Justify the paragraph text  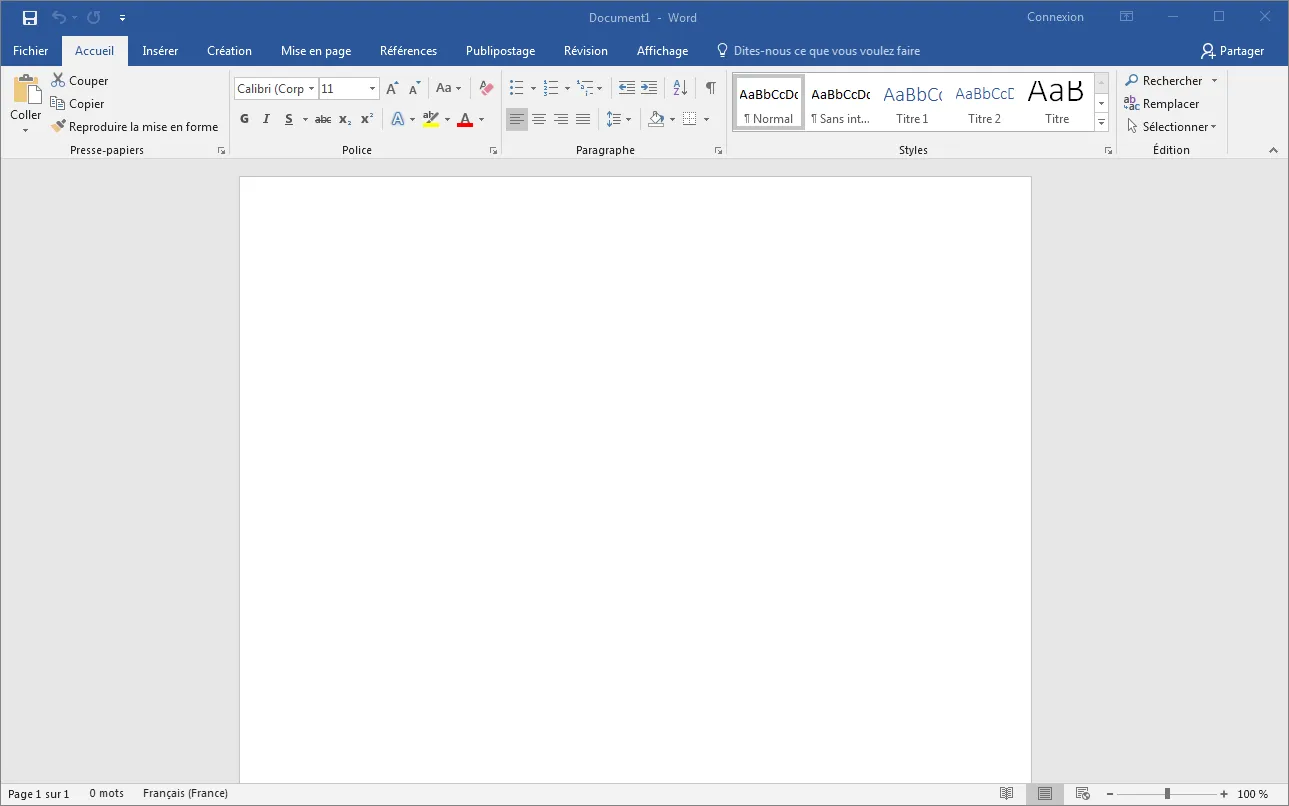(x=583, y=119)
